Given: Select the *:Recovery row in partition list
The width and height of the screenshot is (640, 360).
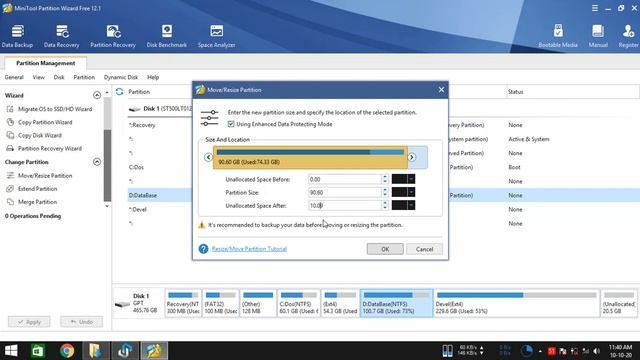Looking at the screenshot, I should point(142,125).
